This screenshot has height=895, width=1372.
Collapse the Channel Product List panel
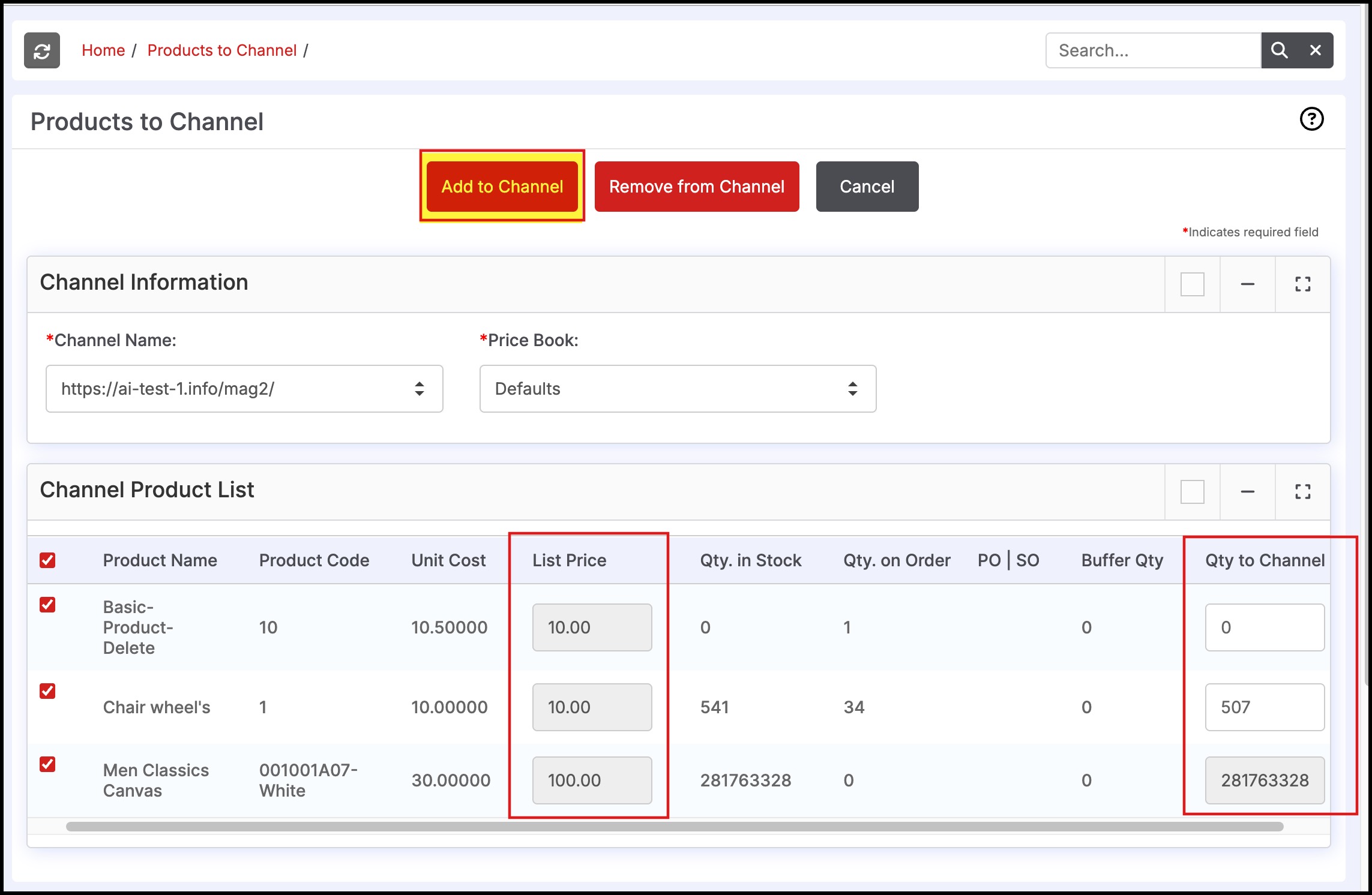(1247, 492)
